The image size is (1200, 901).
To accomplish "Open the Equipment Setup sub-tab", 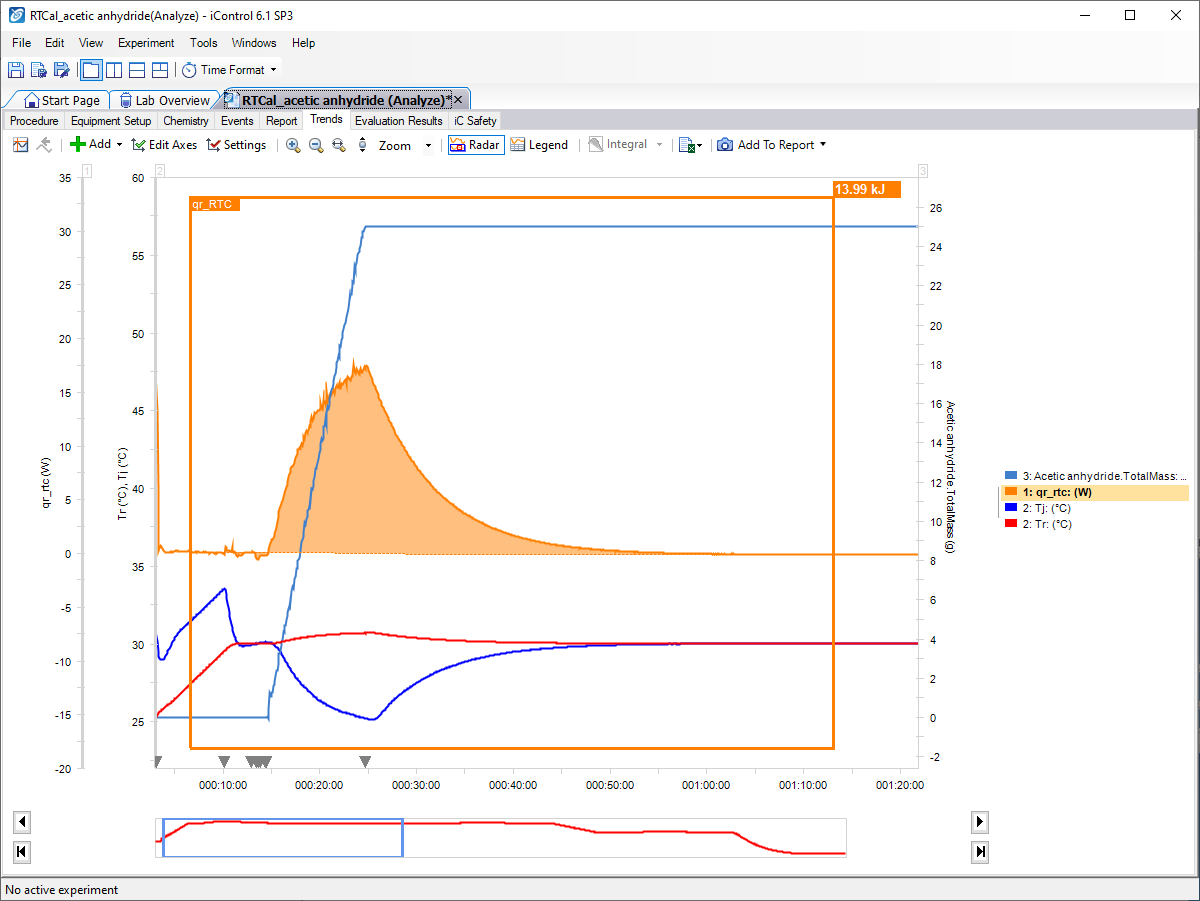I will pos(111,121).
